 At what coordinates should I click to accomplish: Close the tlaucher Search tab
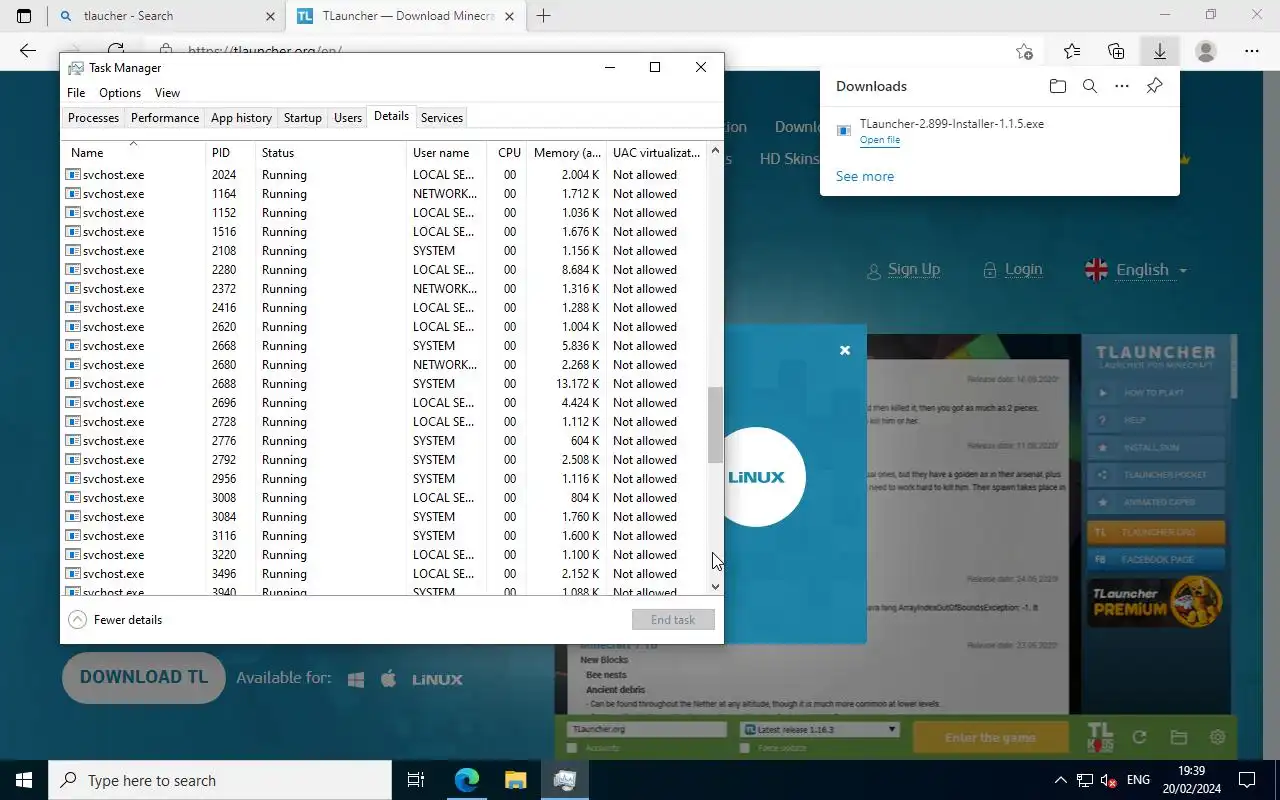pos(270,16)
